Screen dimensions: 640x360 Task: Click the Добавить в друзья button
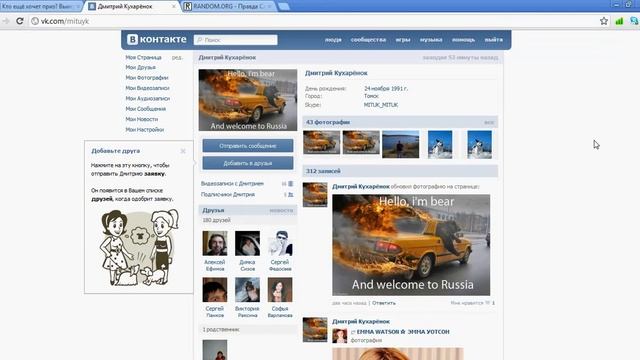[248, 163]
